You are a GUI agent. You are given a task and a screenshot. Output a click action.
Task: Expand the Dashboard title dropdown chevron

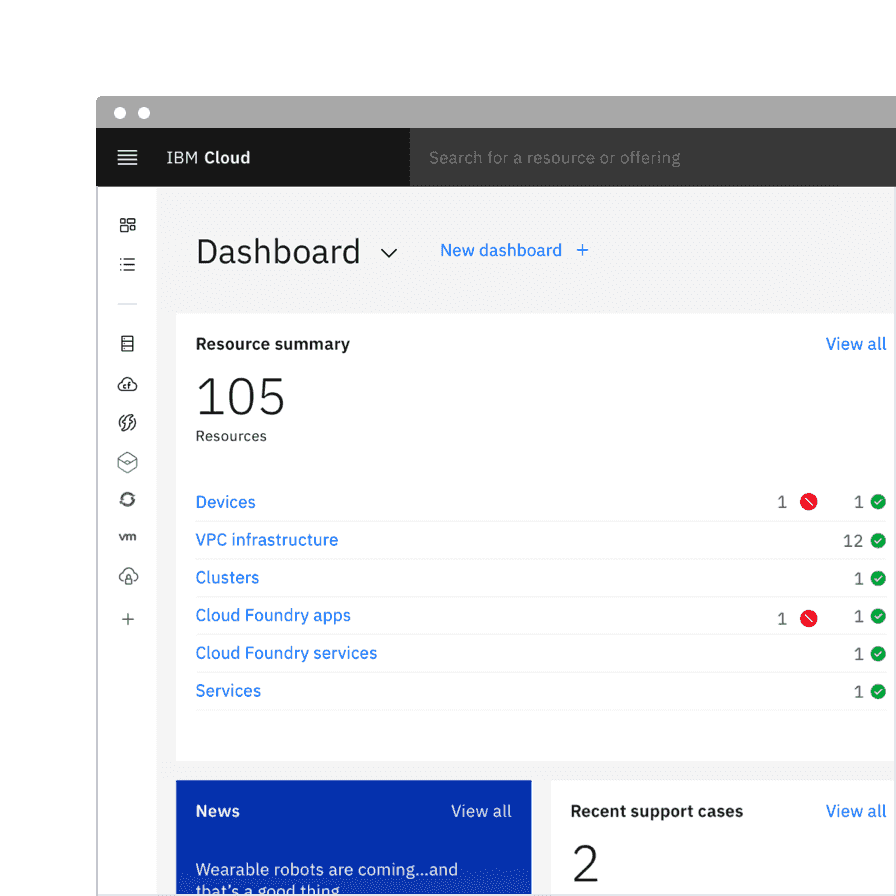pos(389,253)
